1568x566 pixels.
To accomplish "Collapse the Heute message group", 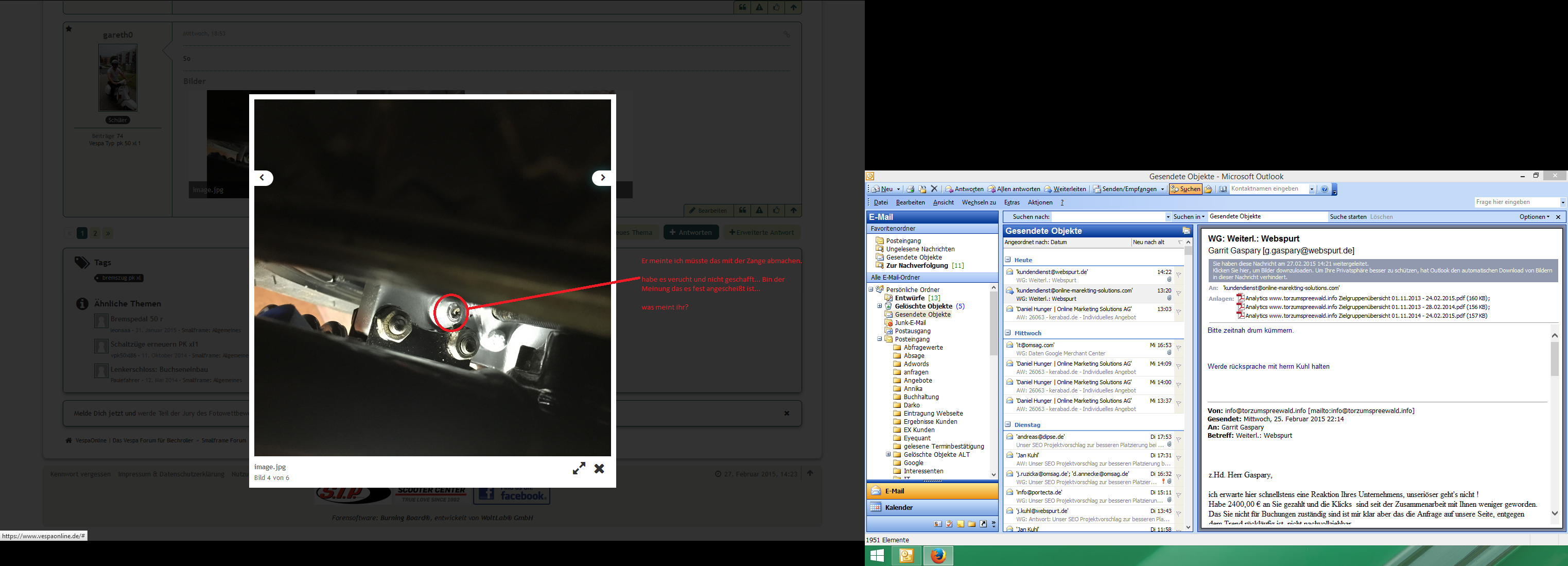I will (x=1008, y=260).
